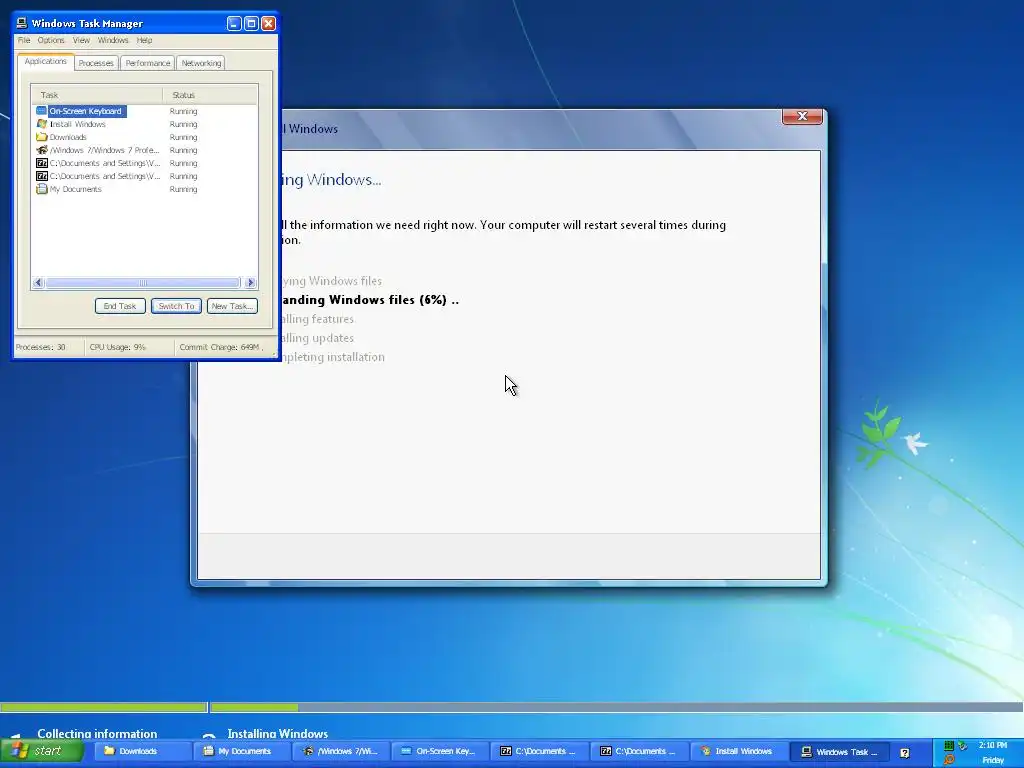Sort by the Status column header
The image size is (1024, 768).
pos(210,95)
